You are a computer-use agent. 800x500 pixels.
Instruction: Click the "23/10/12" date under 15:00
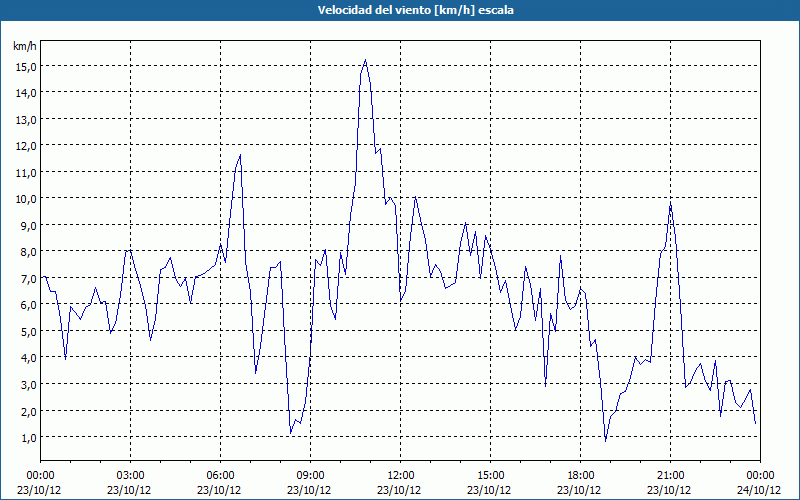489,490
